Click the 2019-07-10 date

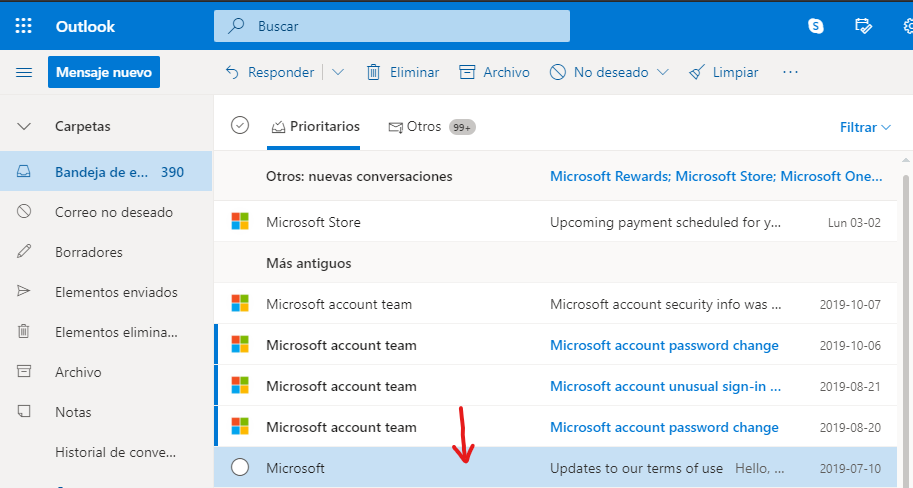850,468
